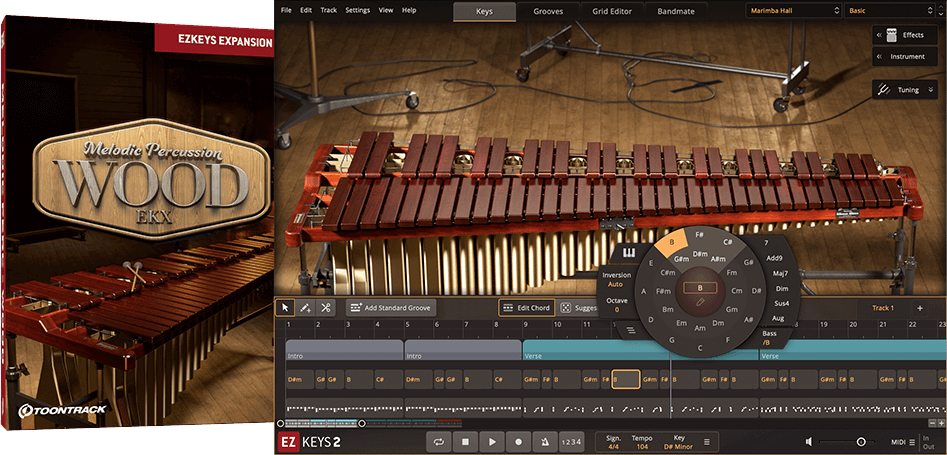
Task: Click the list lines icon below Octave
Action: 631,330
